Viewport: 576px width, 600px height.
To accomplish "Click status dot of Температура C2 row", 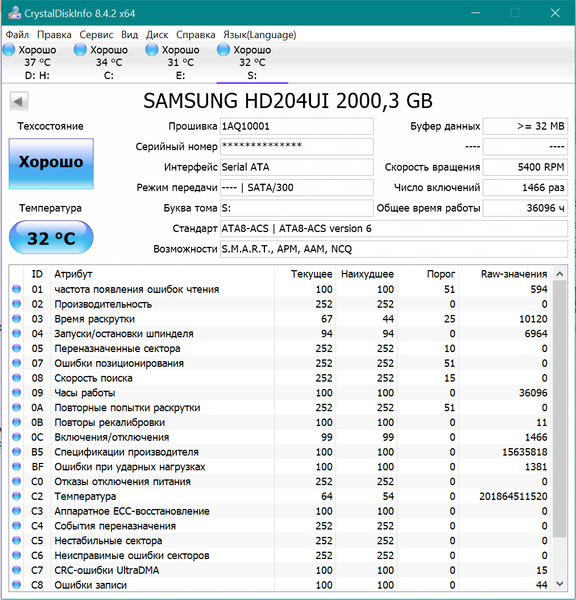I will pos(16,496).
